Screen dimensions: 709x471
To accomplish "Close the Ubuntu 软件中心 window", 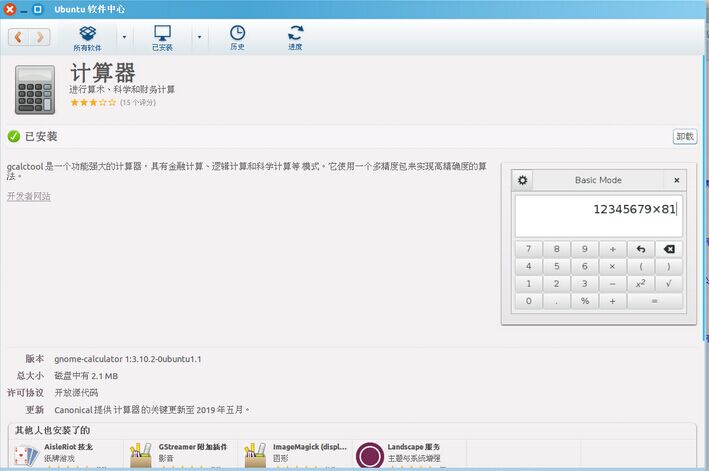I will tap(9, 9).
